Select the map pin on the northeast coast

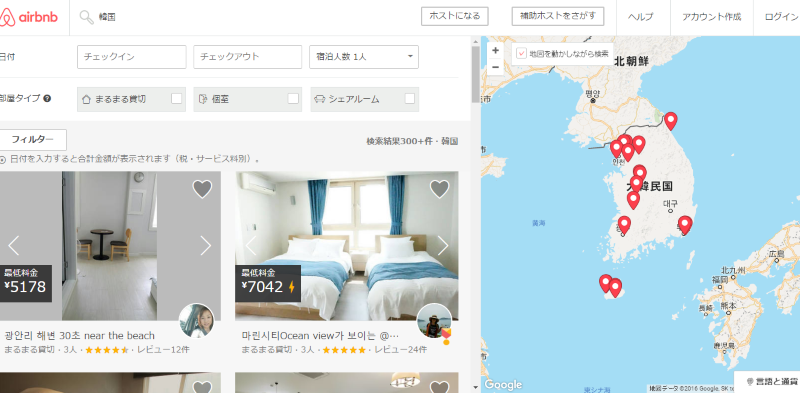(670, 120)
